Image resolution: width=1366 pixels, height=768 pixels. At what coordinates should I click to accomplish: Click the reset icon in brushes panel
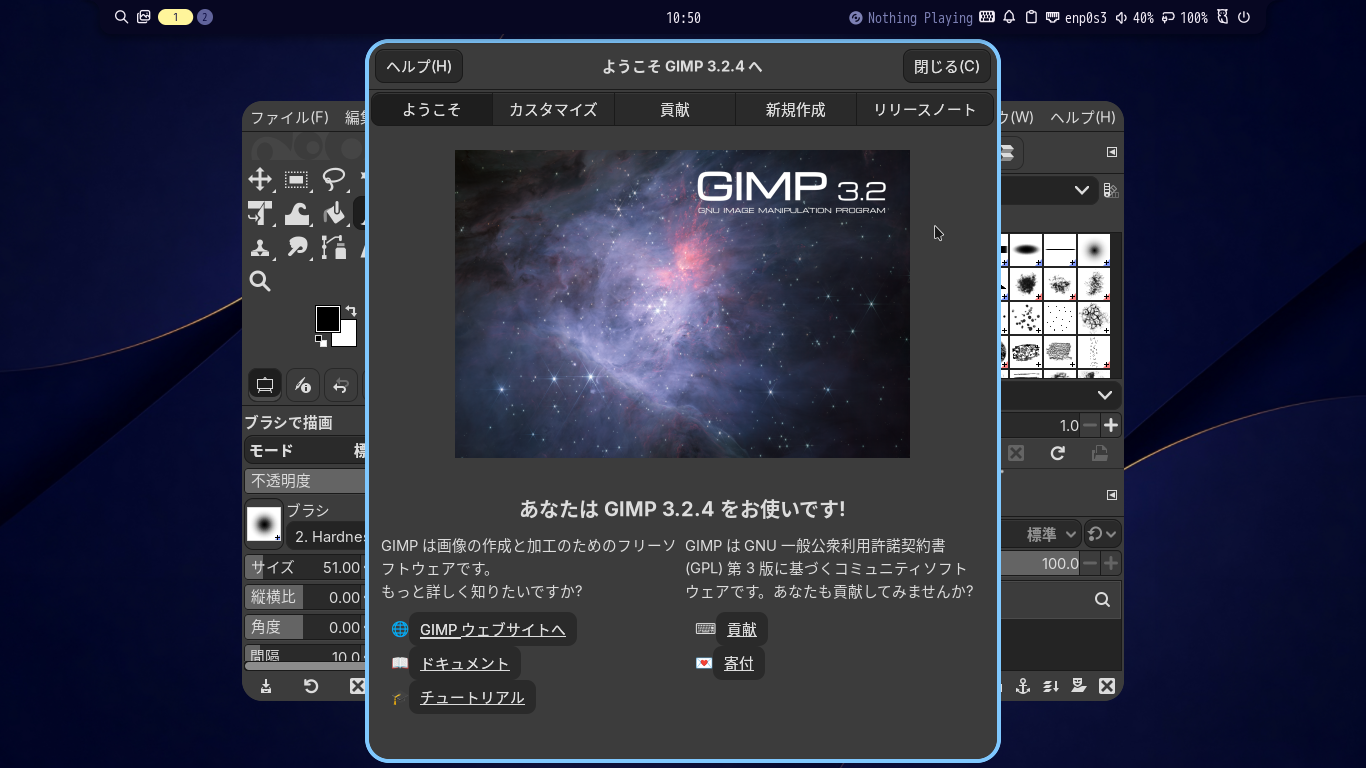point(1057,453)
